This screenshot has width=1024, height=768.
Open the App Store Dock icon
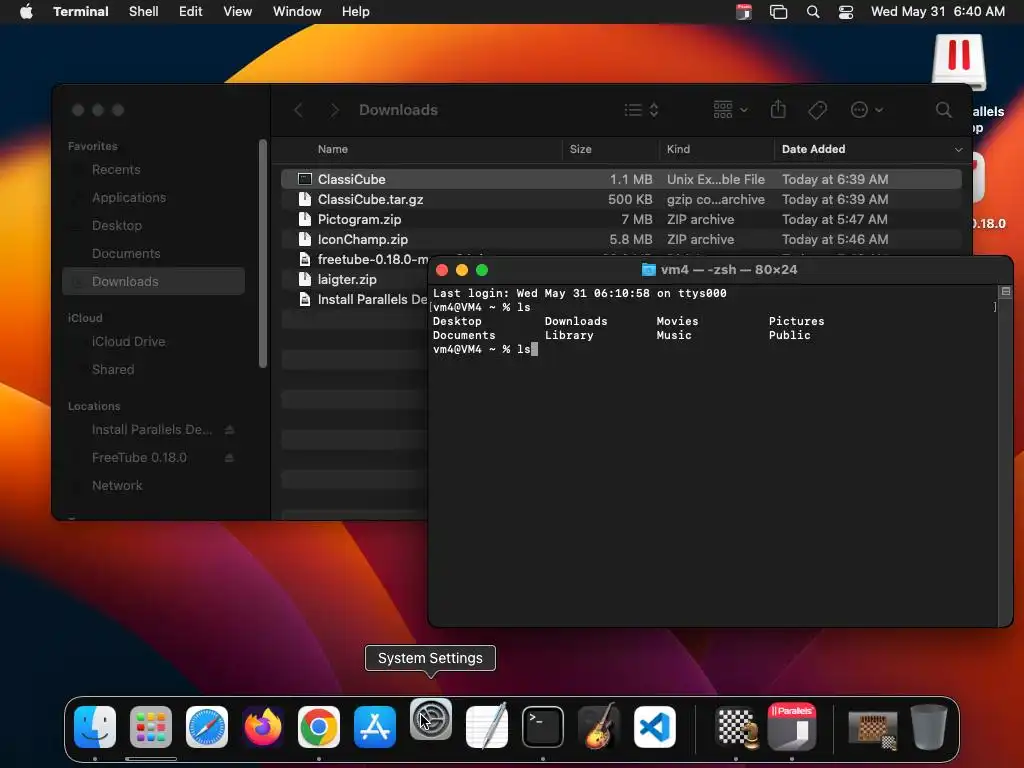point(375,726)
